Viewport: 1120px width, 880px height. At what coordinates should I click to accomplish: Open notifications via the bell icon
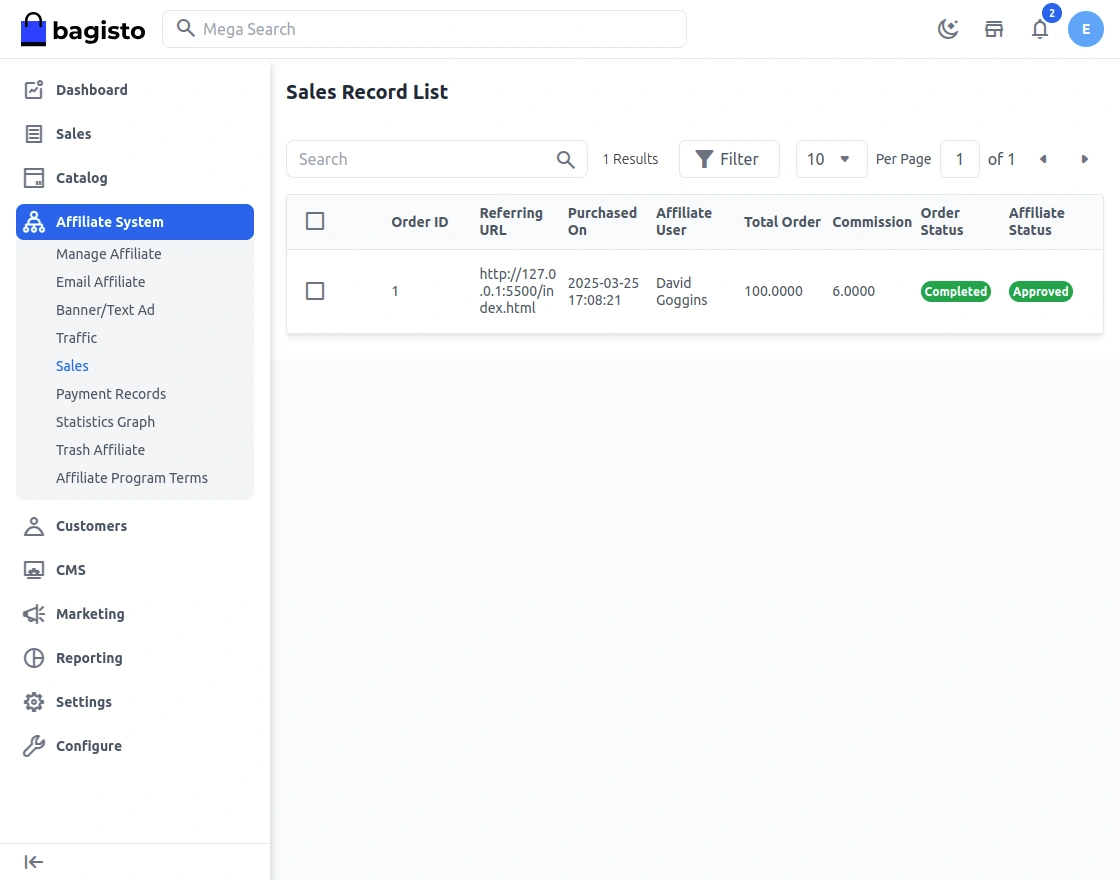click(1040, 30)
